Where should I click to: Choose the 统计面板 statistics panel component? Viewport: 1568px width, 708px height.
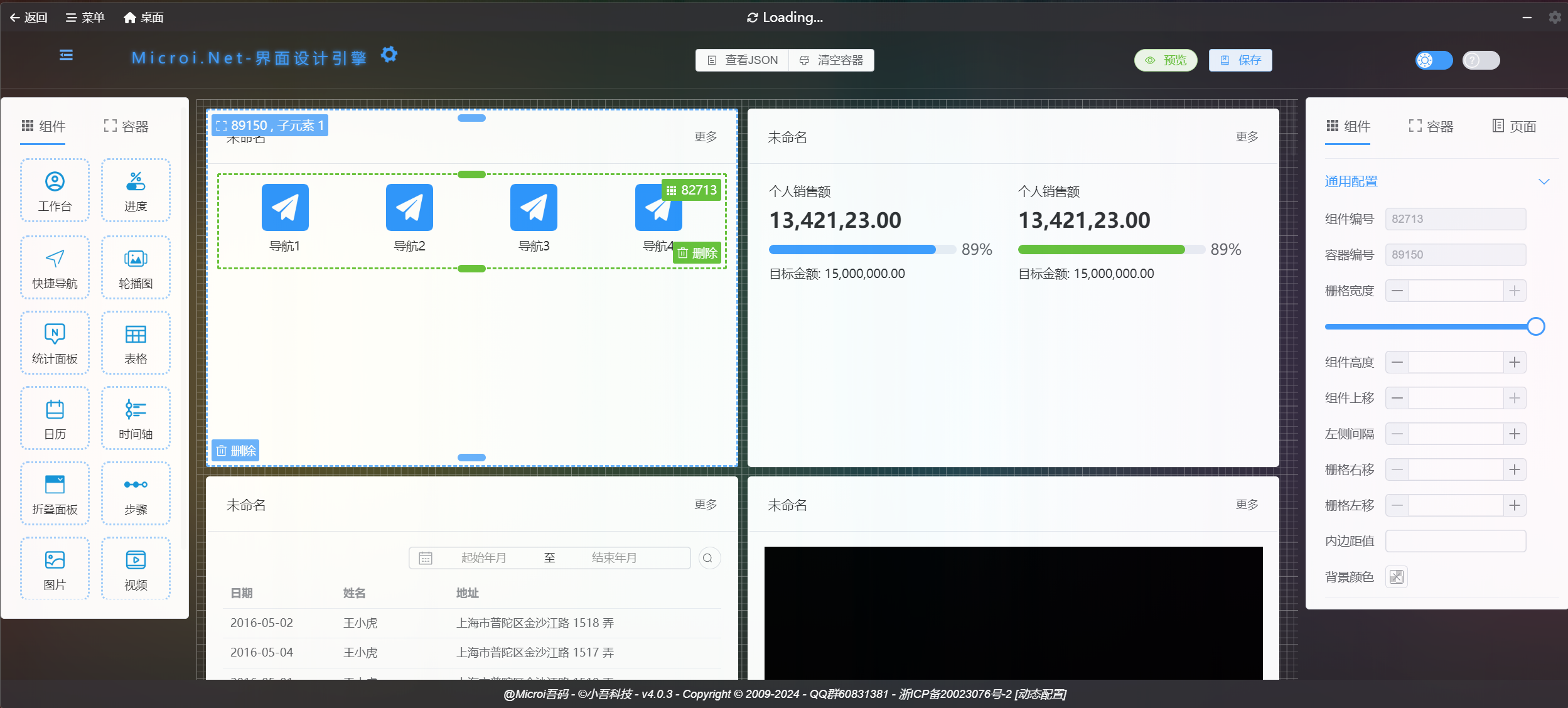click(55, 343)
